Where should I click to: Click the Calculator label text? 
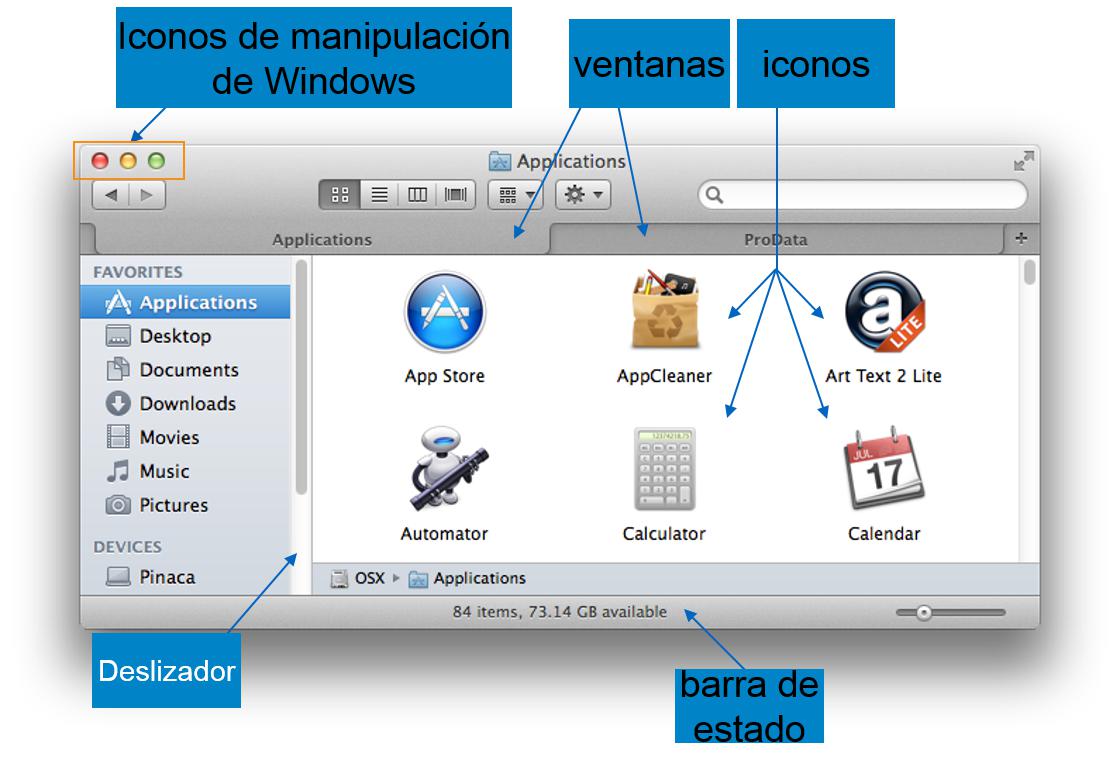(x=664, y=534)
